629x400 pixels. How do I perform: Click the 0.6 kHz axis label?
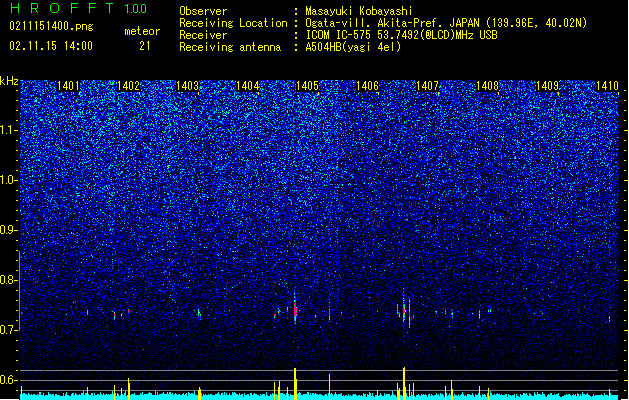(9, 380)
